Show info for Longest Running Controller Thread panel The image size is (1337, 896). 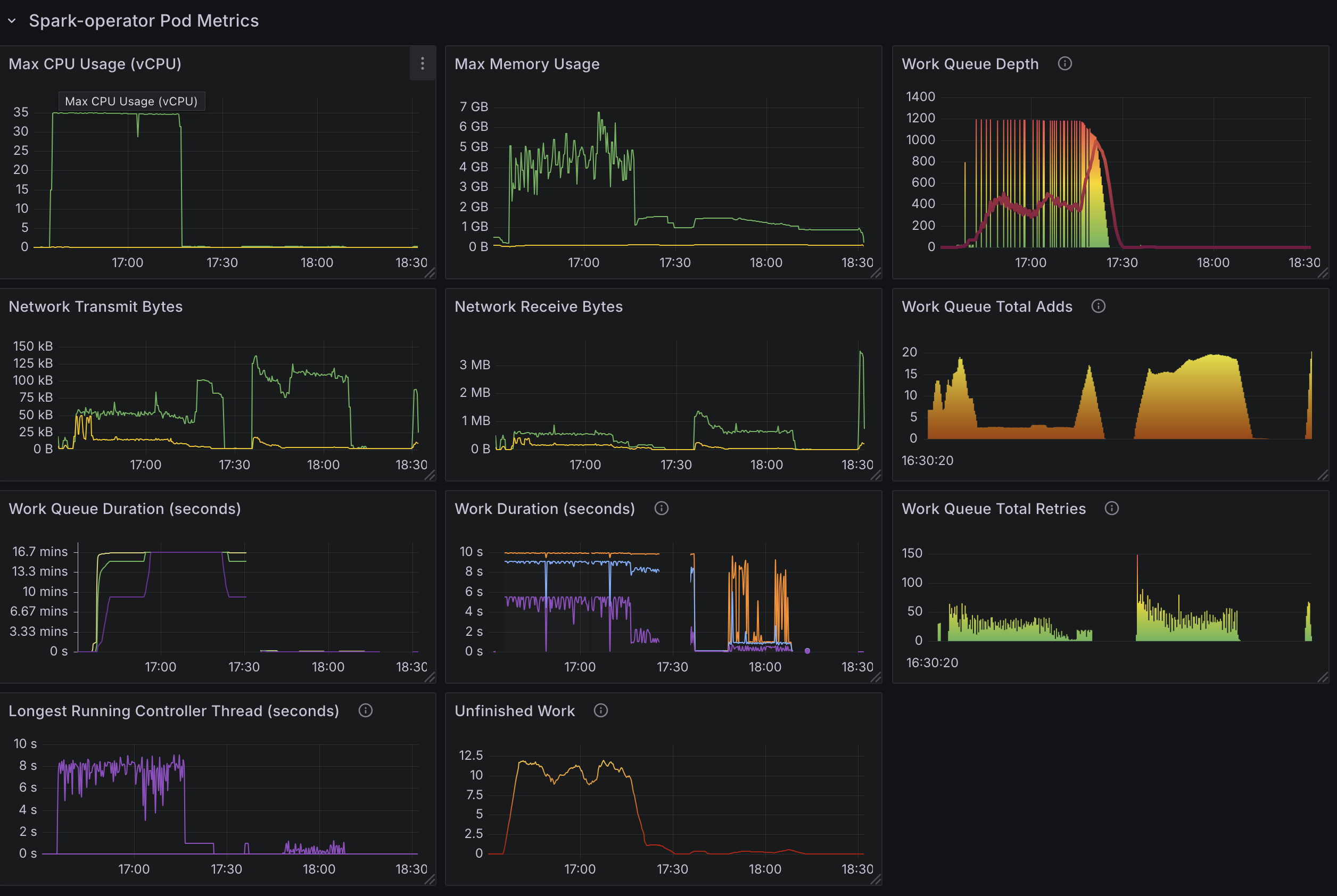(x=365, y=710)
